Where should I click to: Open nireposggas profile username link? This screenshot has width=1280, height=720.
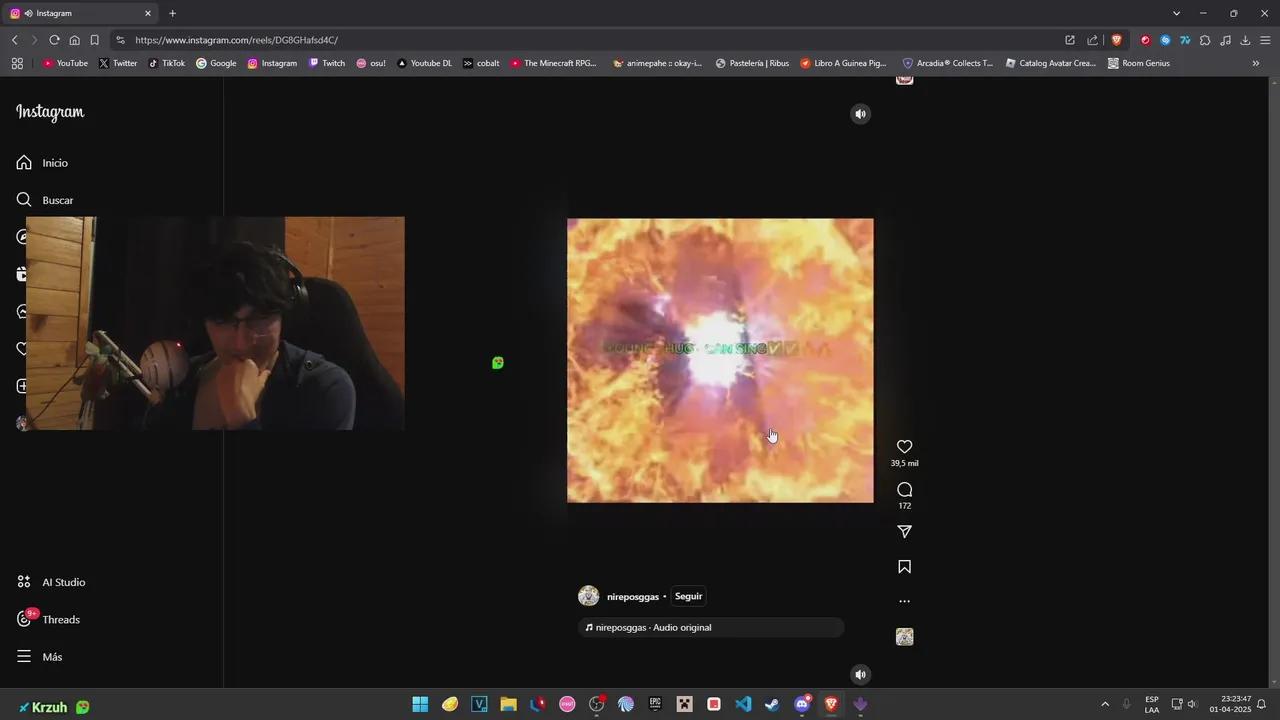pyautogui.click(x=632, y=597)
